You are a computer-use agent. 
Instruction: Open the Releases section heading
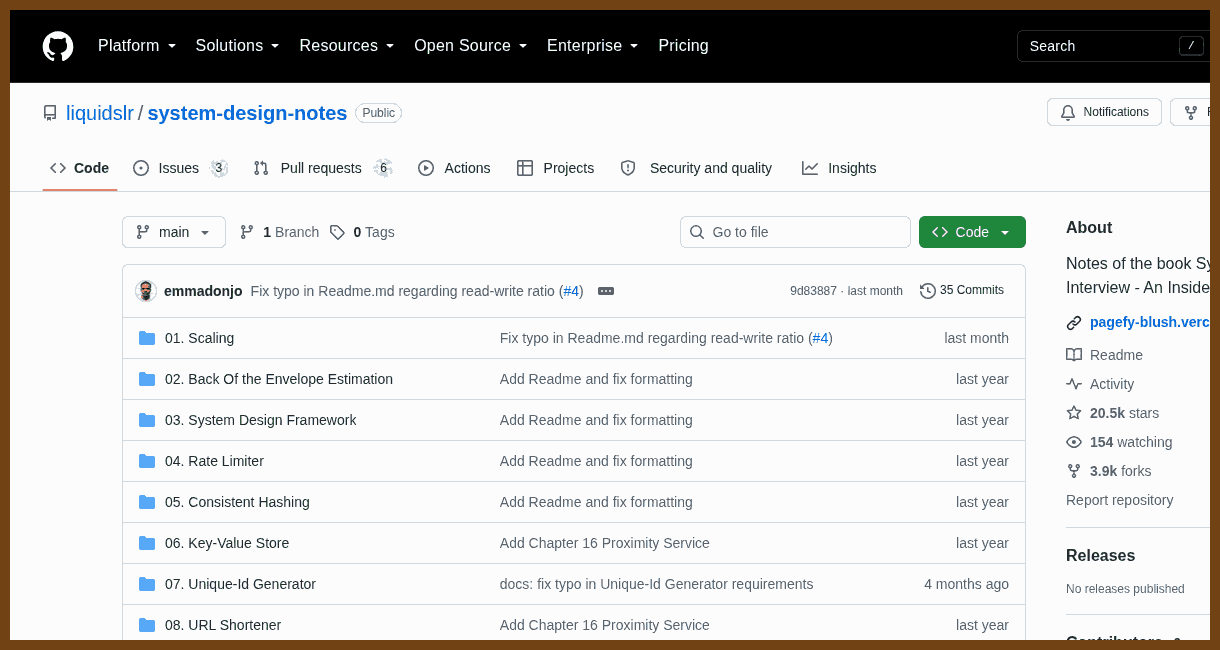(x=1100, y=556)
